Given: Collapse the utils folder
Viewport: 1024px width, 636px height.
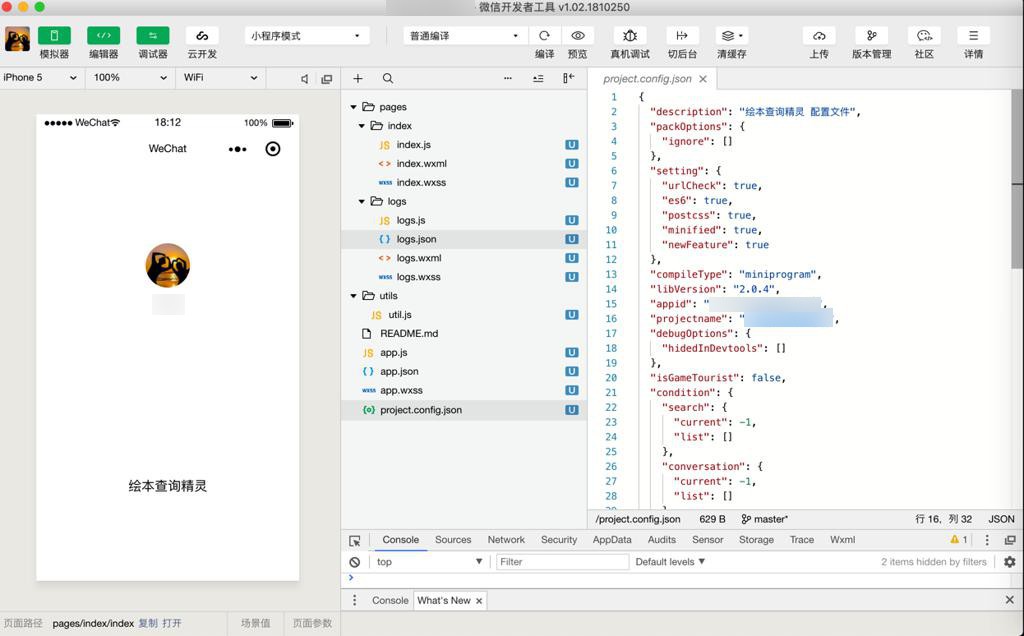Looking at the screenshot, I should 353,296.
